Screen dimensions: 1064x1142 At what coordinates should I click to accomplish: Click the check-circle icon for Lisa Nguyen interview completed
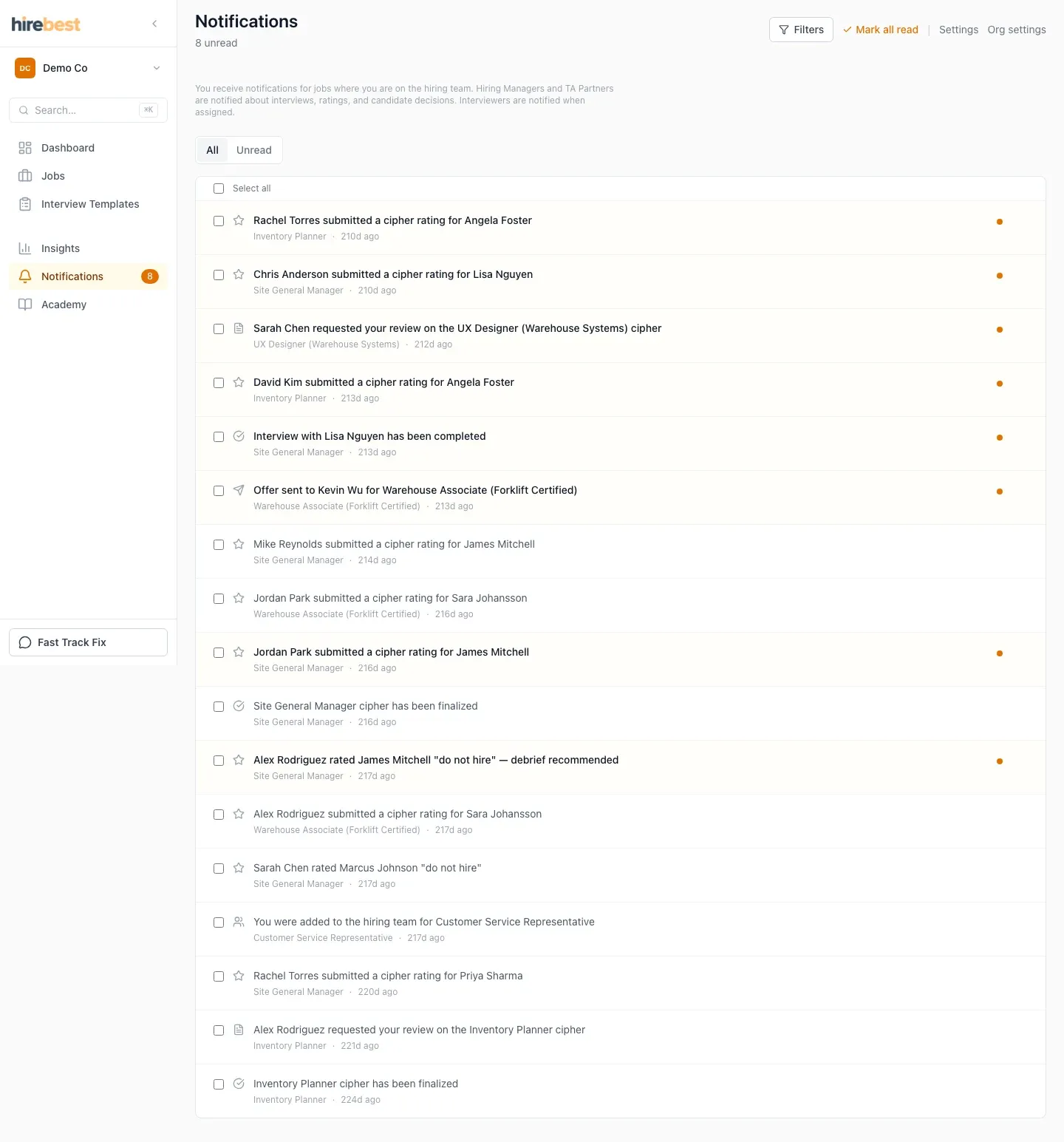(x=239, y=436)
